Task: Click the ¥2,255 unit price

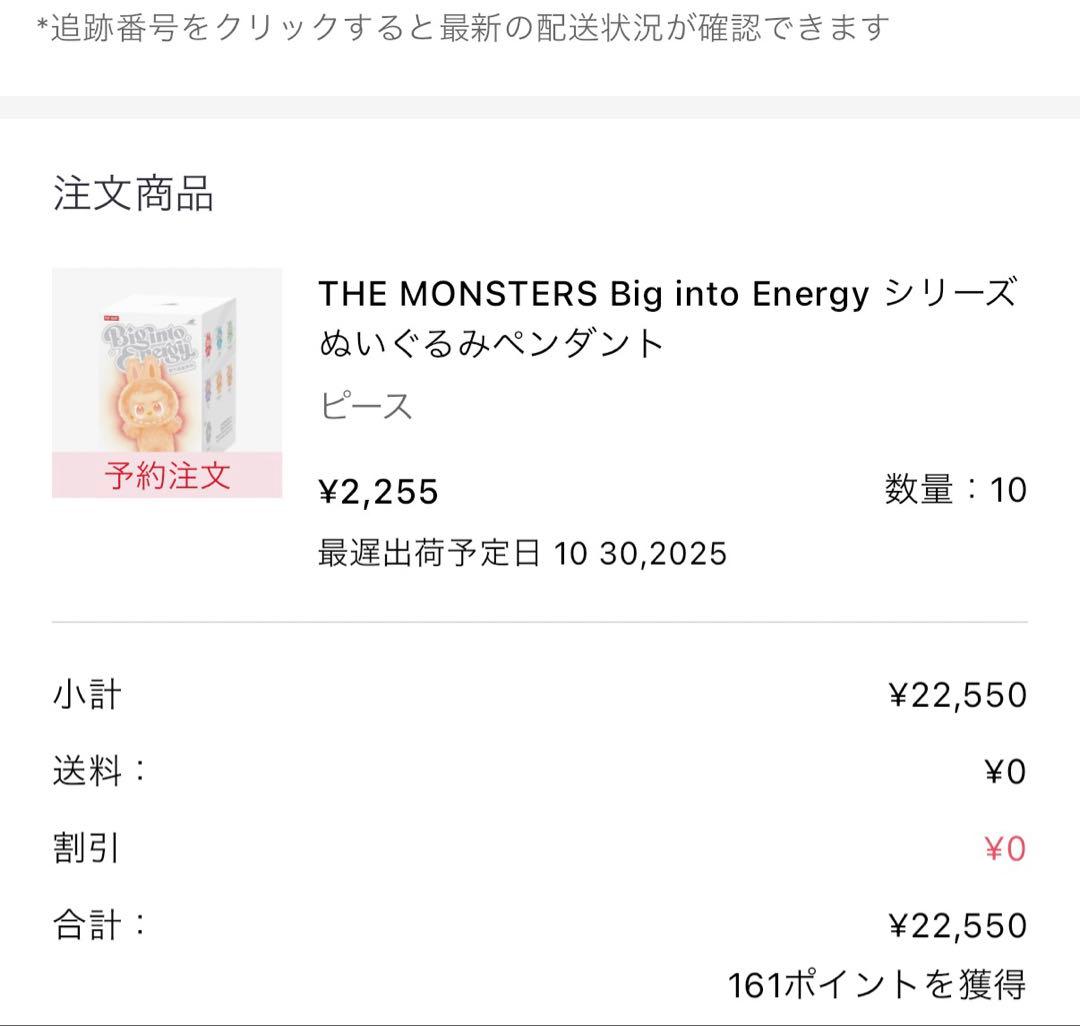Action: (378, 491)
